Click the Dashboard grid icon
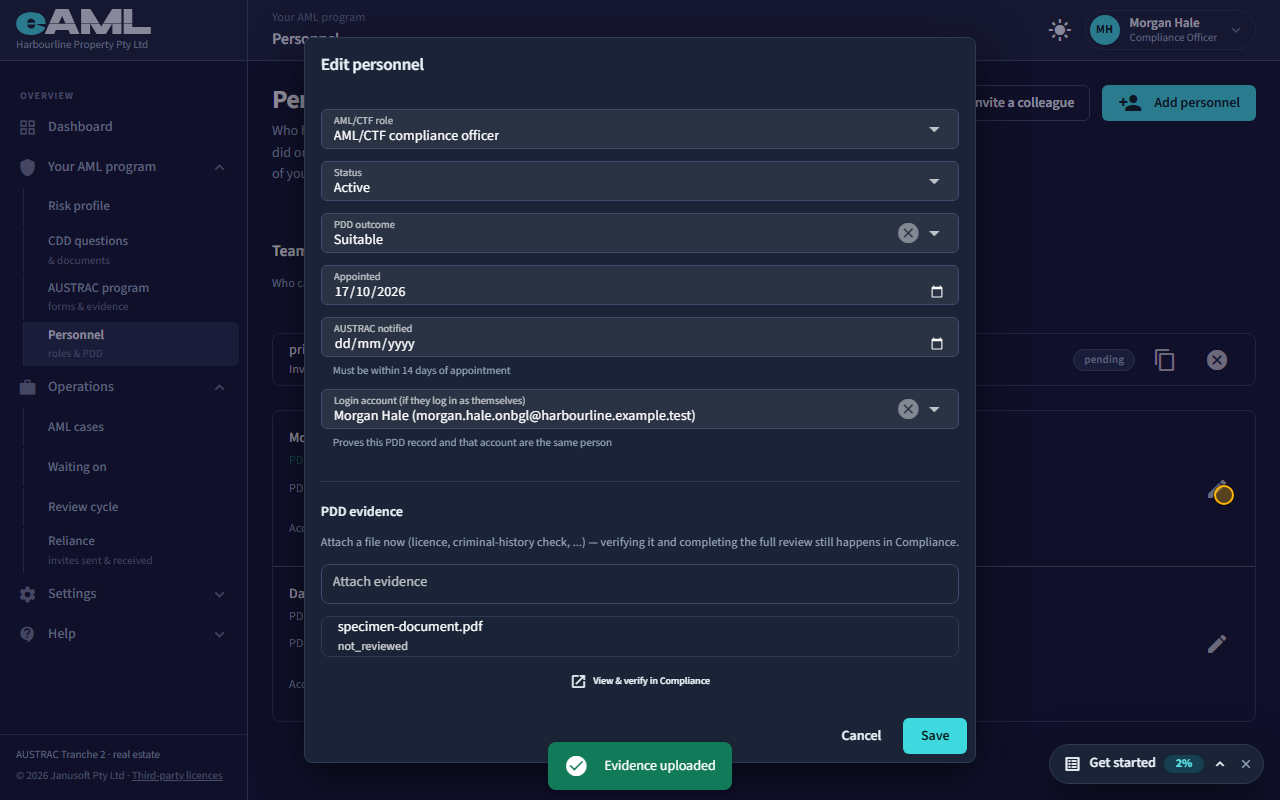1280x800 pixels. [x=28, y=127]
